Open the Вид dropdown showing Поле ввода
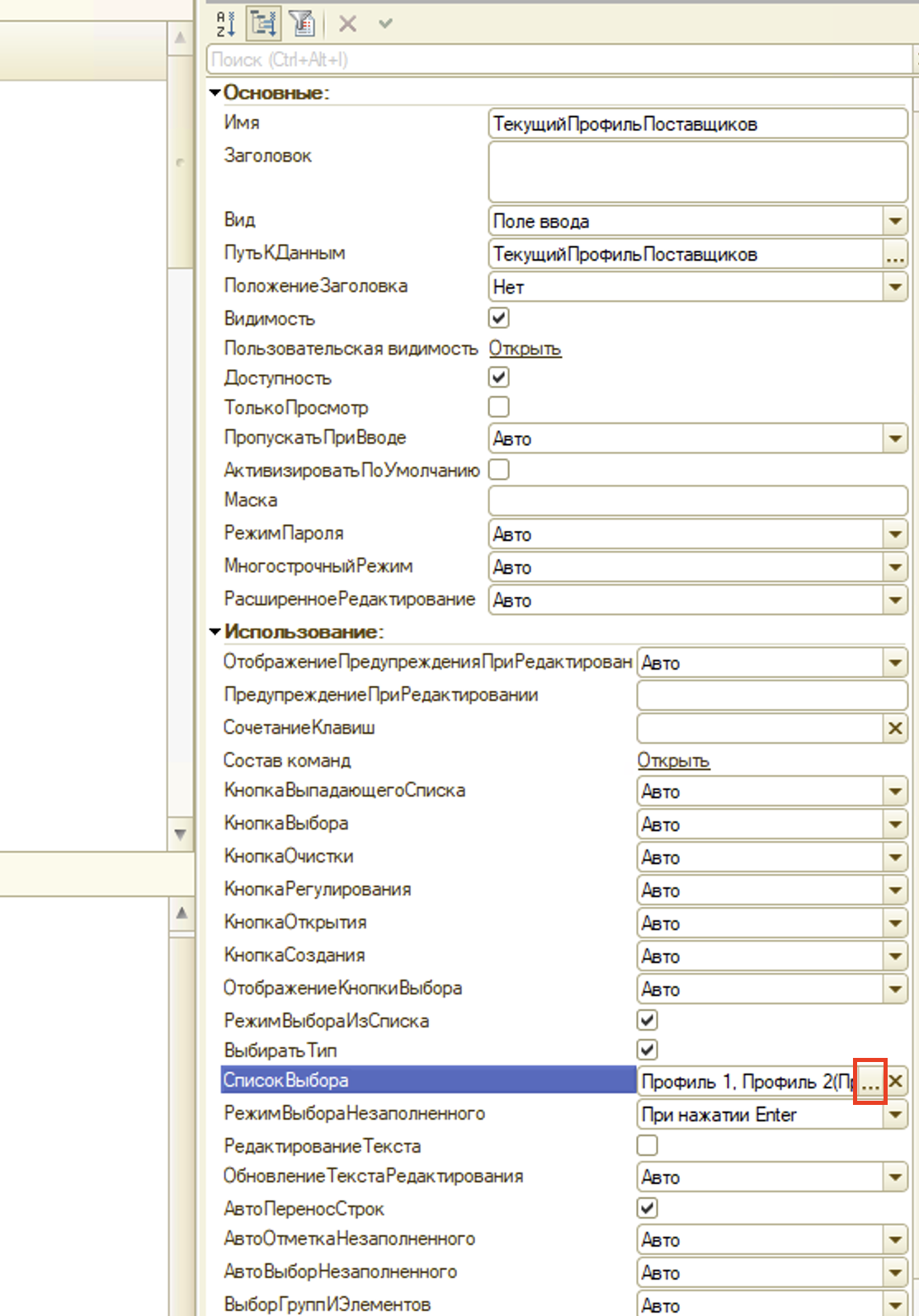Viewport: 919px width, 1316px height. click(x=895, y=221)
